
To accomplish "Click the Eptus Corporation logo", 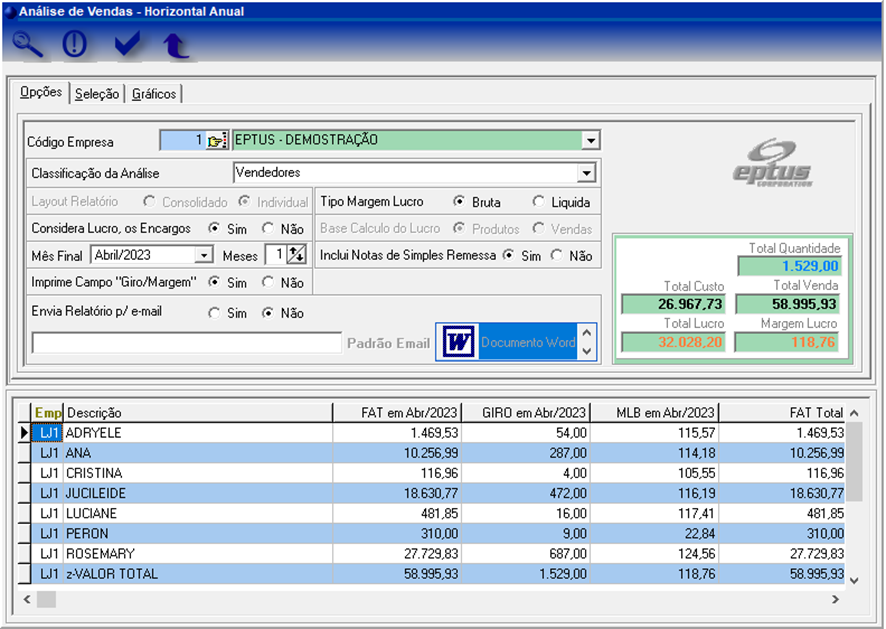I will pyautogui.click(x=770, y=161).
